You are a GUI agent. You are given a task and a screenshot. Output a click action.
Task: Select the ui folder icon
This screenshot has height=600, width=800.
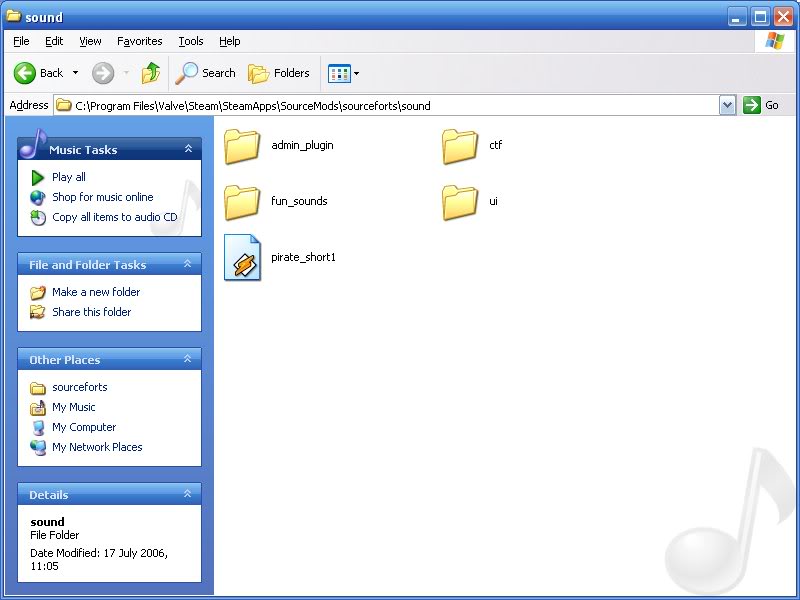[x=460, y=202]
